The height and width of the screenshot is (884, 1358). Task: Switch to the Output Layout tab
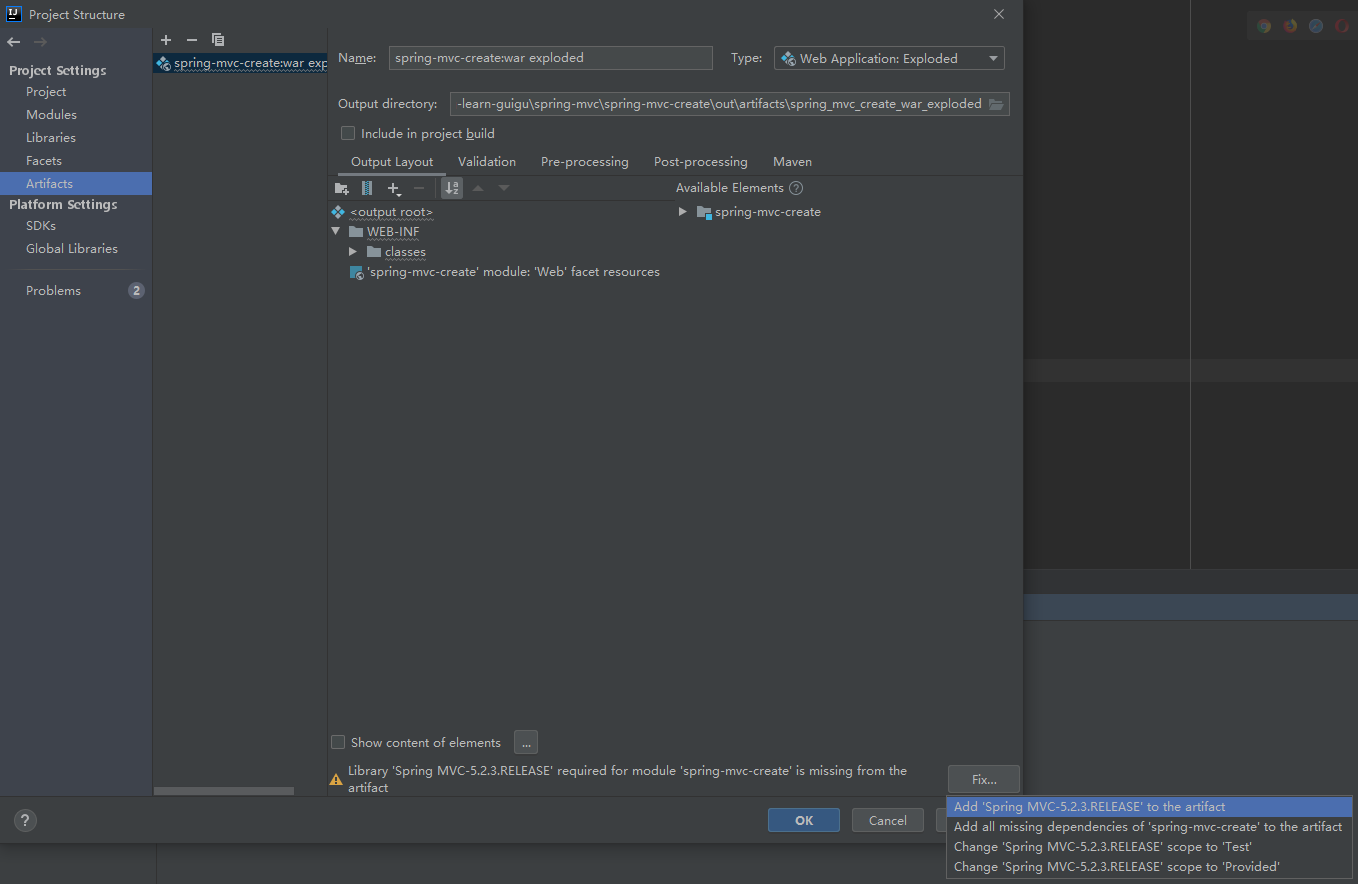click(x=392, y=162)
